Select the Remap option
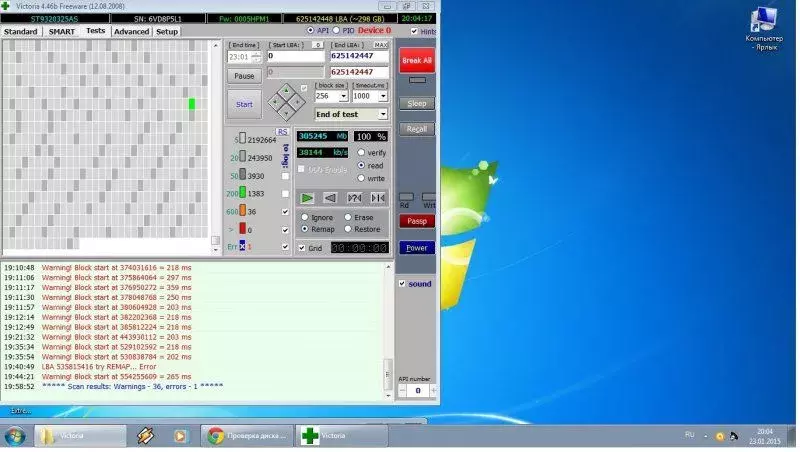 (305, 229)
